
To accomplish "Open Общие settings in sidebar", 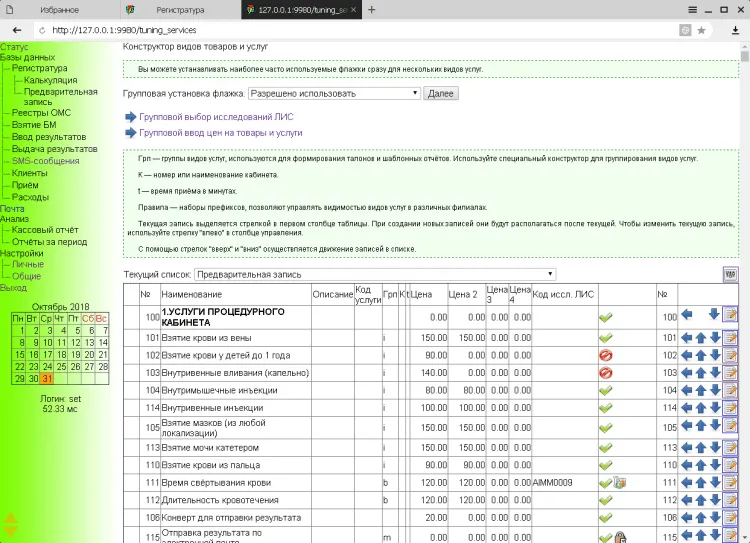I will 26,276.
